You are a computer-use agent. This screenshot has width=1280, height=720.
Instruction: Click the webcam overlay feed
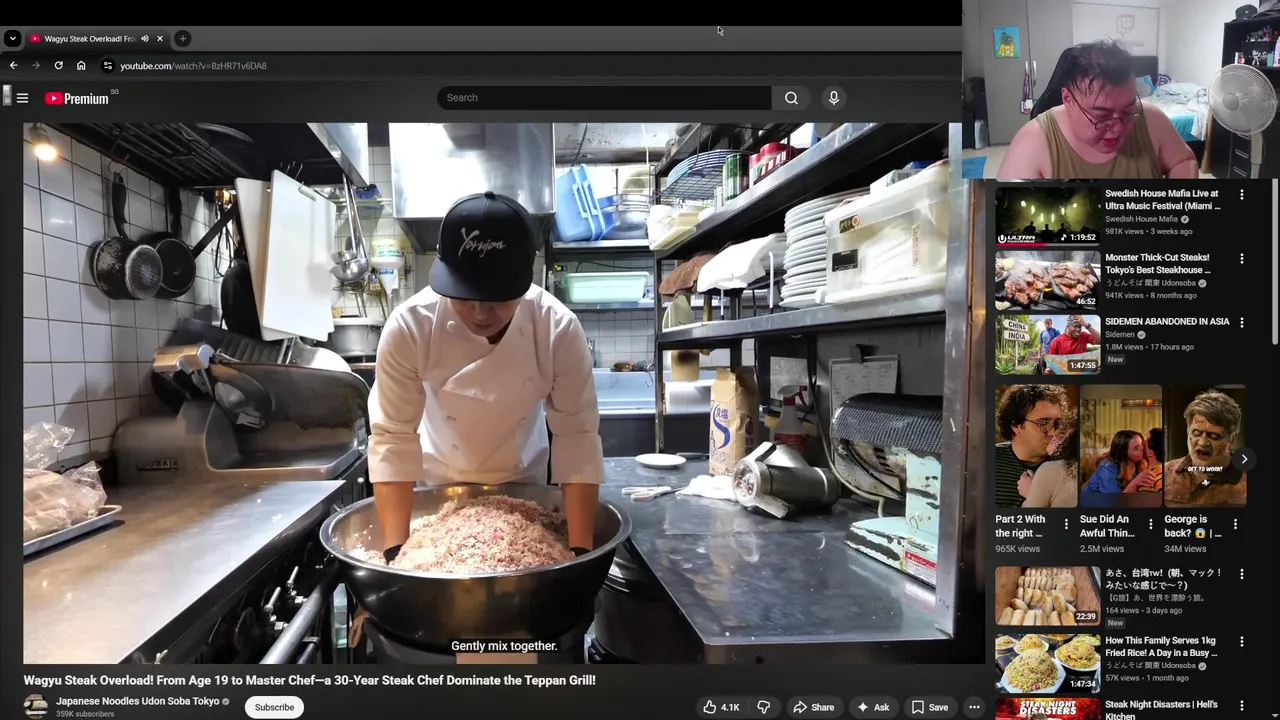(x=1121, y=89)
